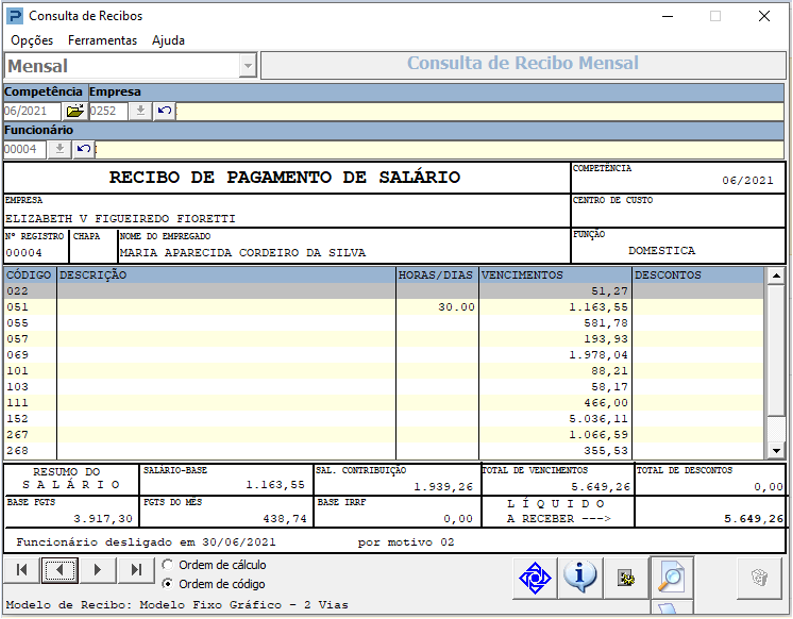Open the Ferramentas menu
This screenshot has height=619, width=793.
click(103, 40)
